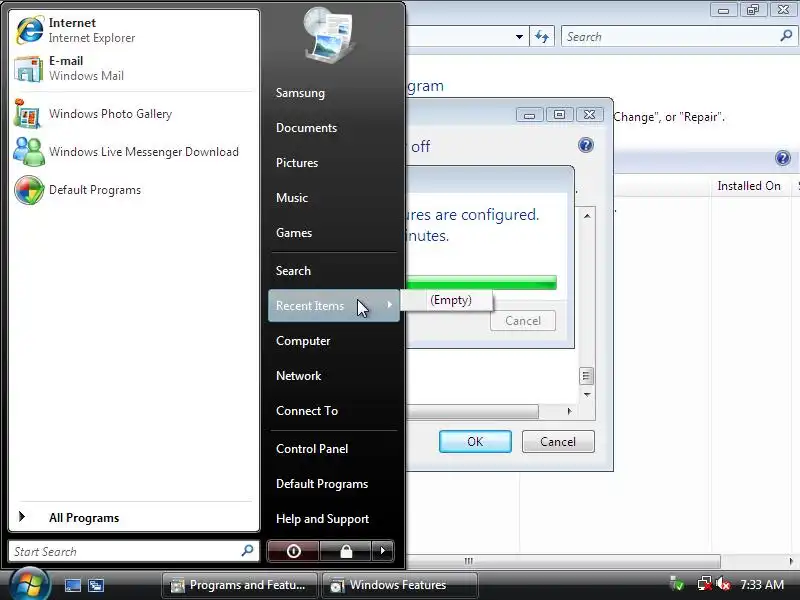Click Cancel in Windows Features dialog
The image size is (800, 600).
(558, 441)
